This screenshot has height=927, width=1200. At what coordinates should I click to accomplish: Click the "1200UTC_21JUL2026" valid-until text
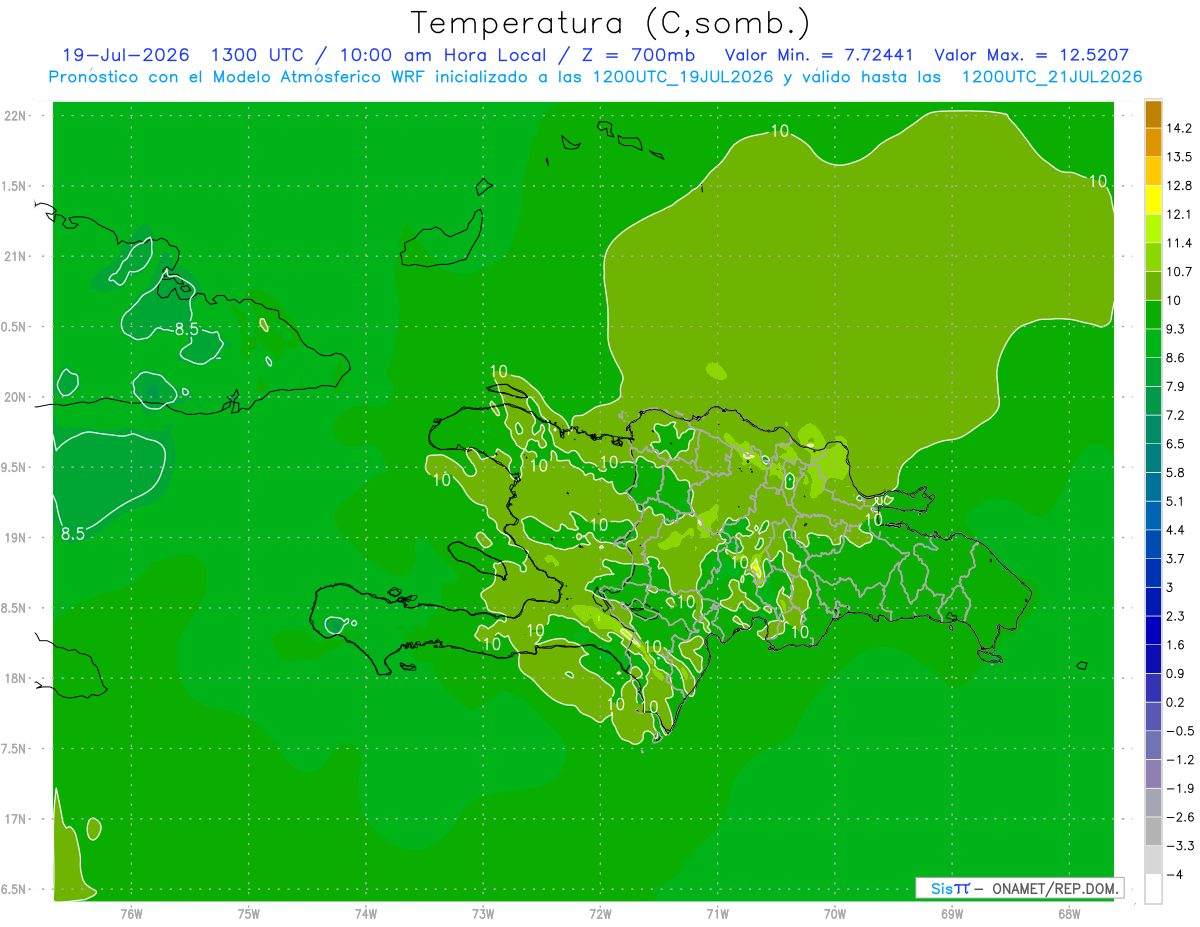(x=1051, y=77)
